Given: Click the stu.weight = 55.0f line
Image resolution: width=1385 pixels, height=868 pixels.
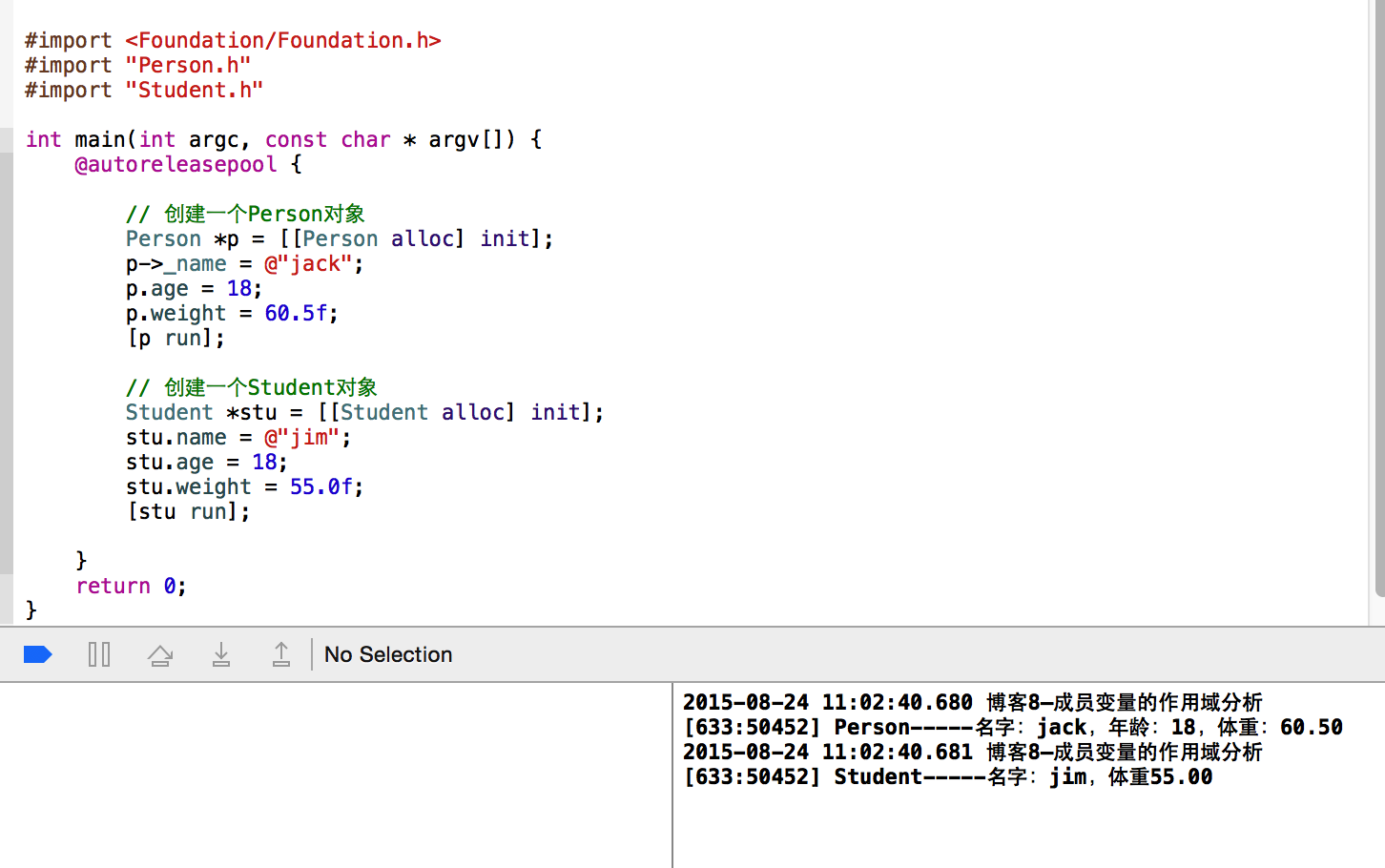Looking at the screenshot, I should tap(245, 486).
